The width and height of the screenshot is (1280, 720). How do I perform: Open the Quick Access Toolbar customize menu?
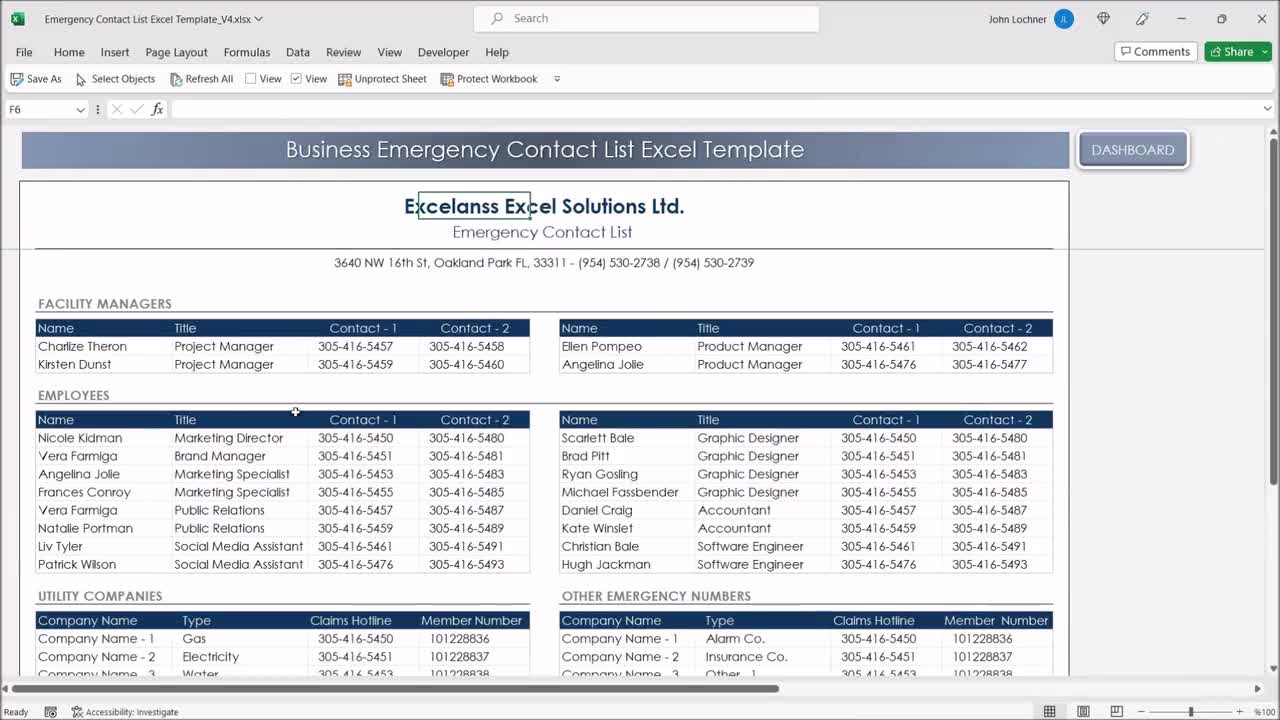click(x=556, y=79)
